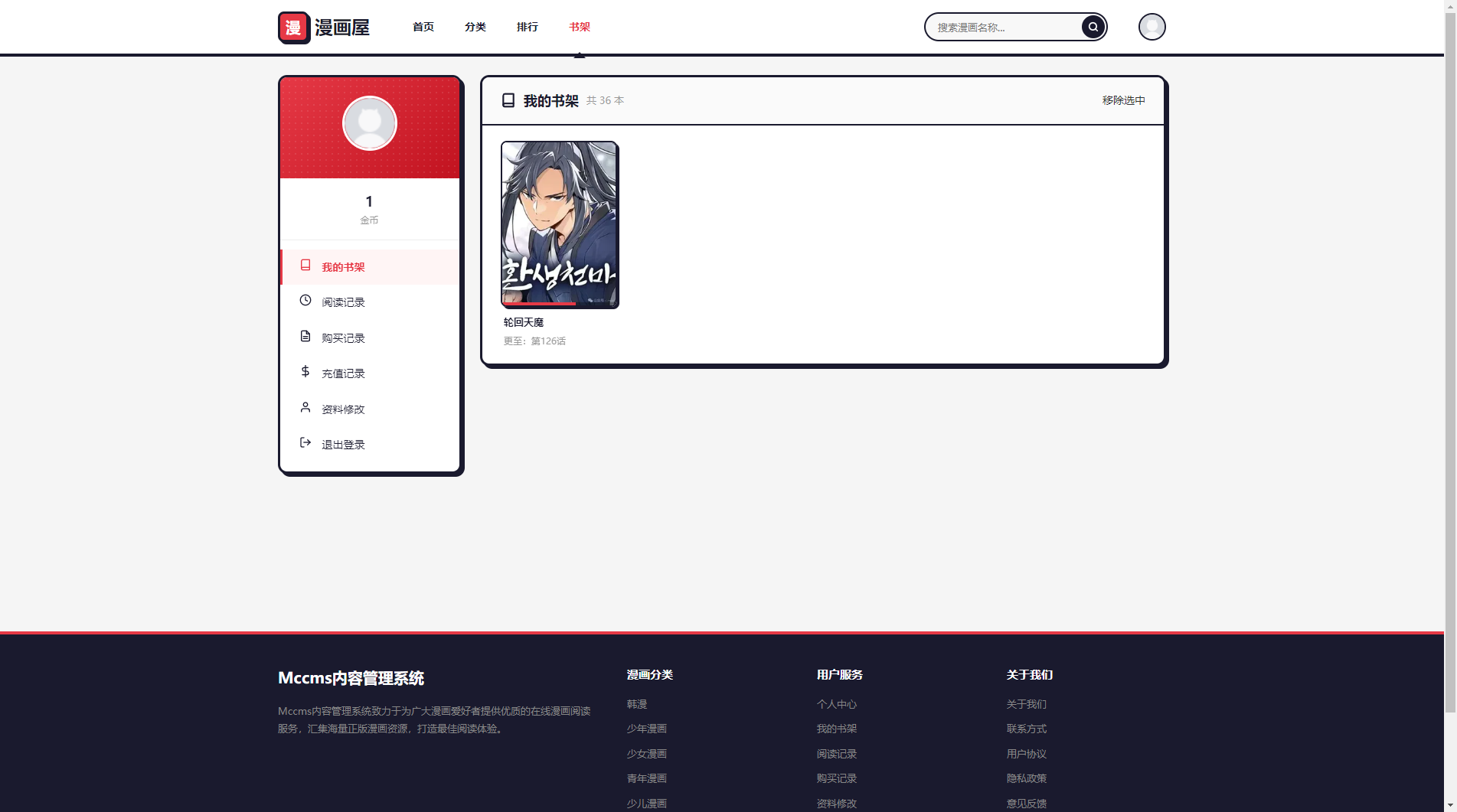Screen dimensions: 1457x812
Task: Open the 少年漫画 footer link
Action: click(647, 729)
